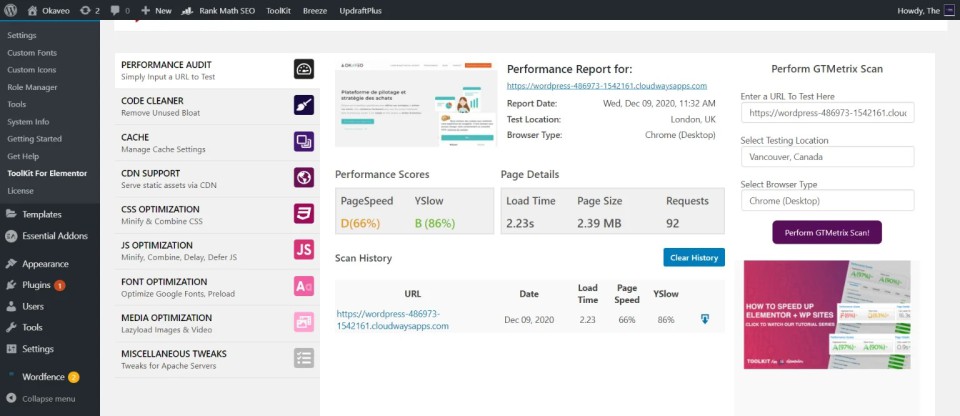Open the Select Testing Location dropdown
960x416 pixels.
(827, 157)
